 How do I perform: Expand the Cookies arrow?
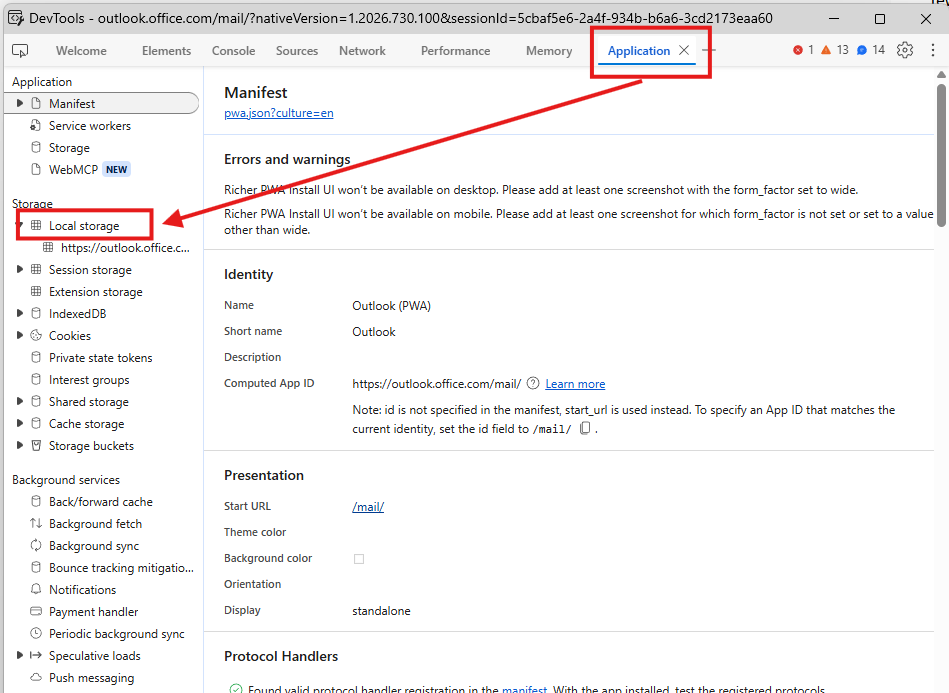click(19, 335)
